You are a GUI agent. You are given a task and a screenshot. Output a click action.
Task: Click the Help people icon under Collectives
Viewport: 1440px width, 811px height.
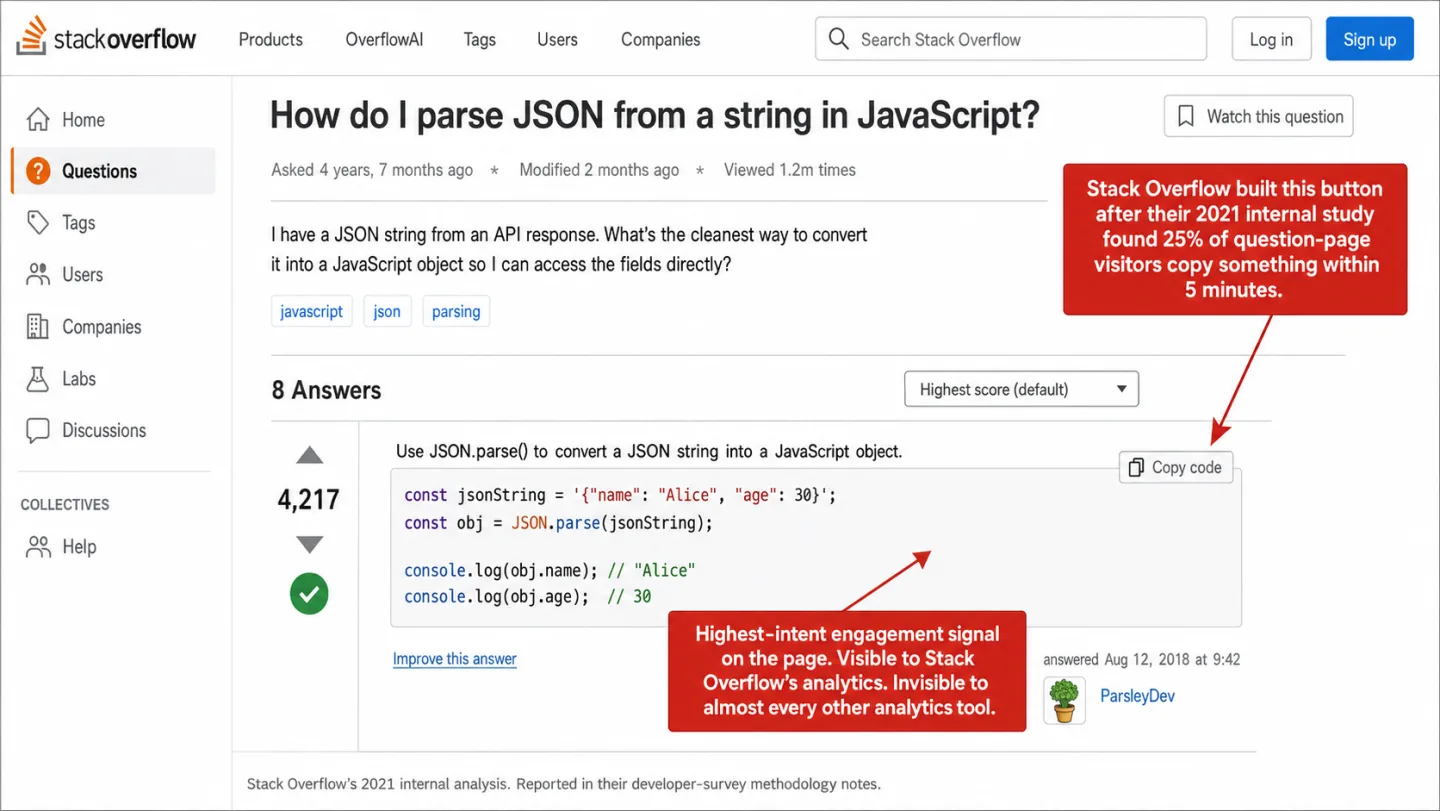[38, 547]
